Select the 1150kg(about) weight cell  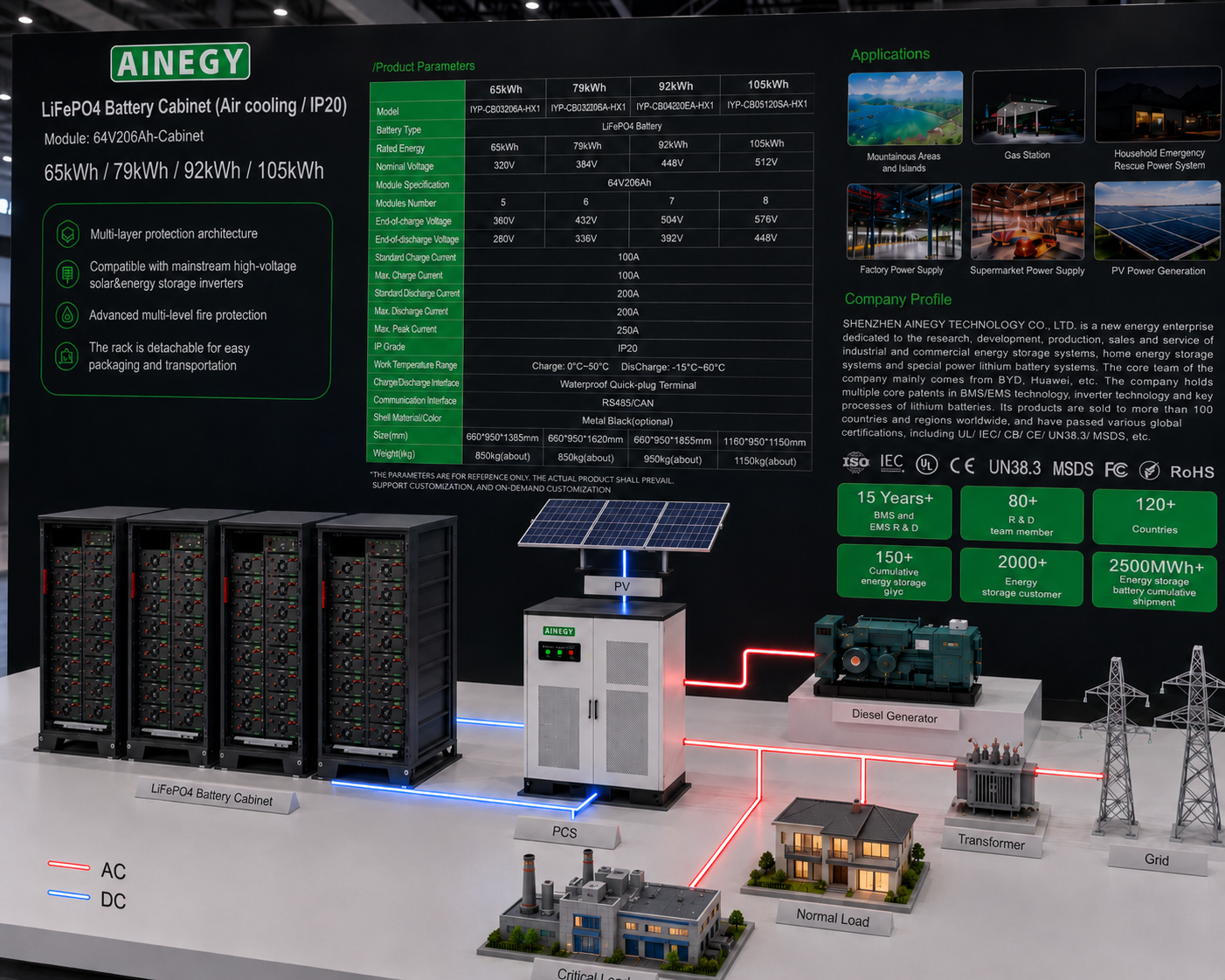point(765,461)
